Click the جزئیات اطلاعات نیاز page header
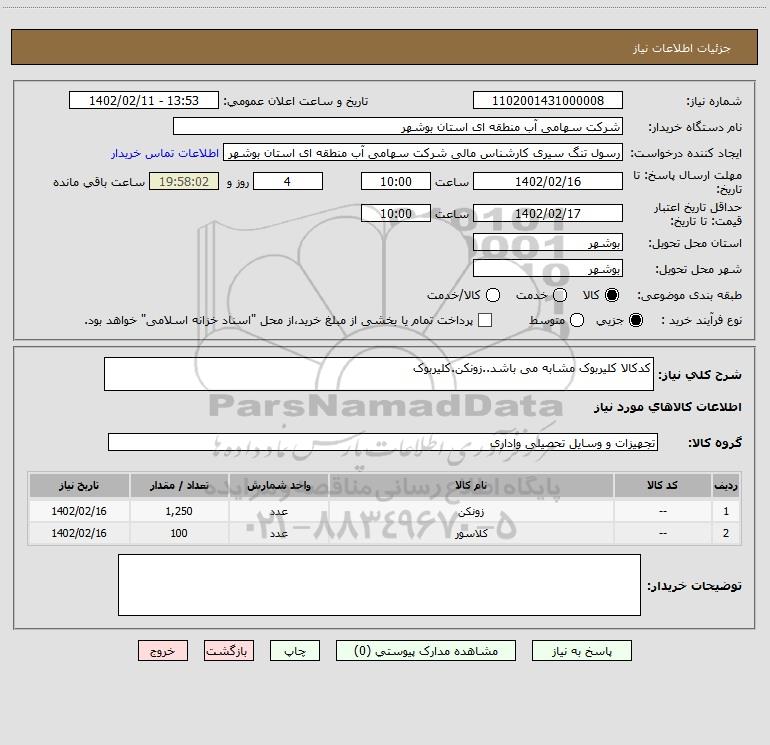Screen dimensions: 770x745 point(682,48)
